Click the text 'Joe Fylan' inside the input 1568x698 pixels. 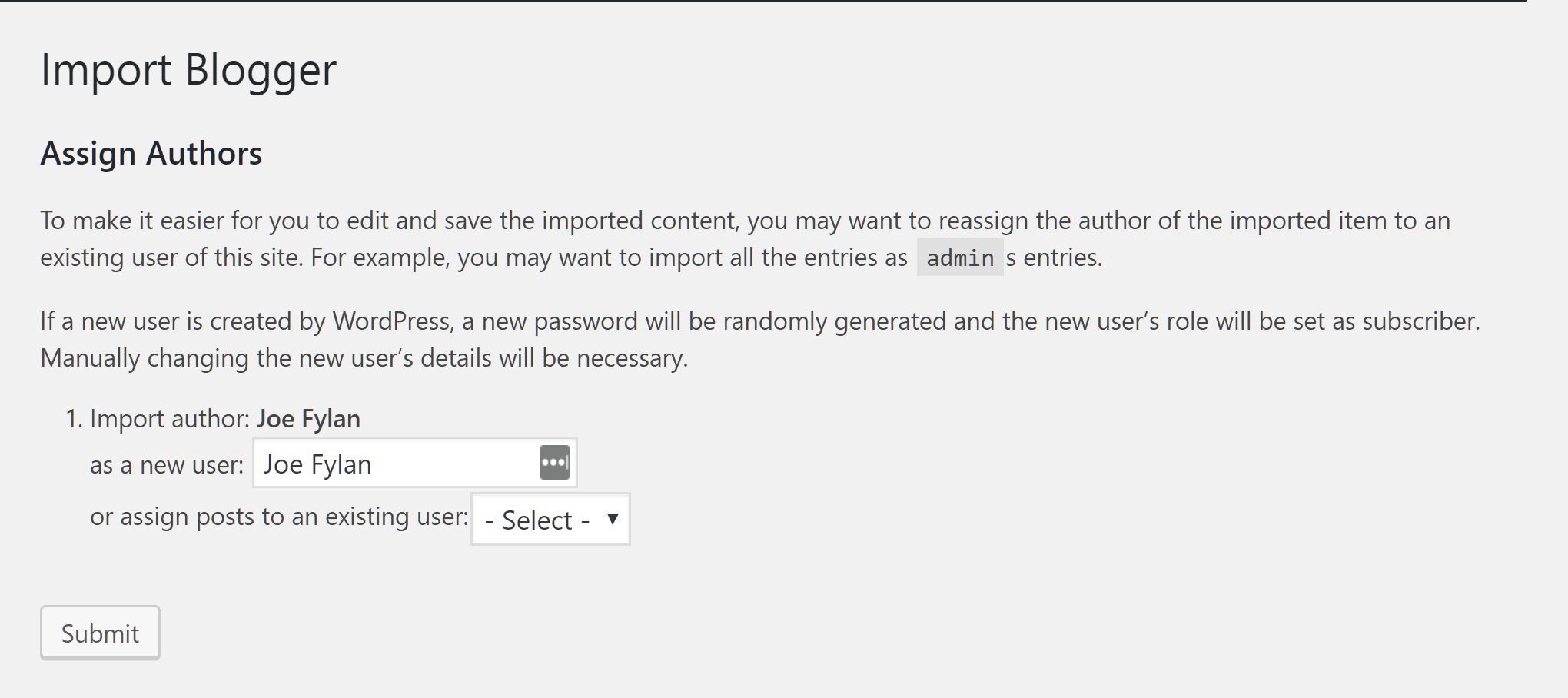coord(317,464)
